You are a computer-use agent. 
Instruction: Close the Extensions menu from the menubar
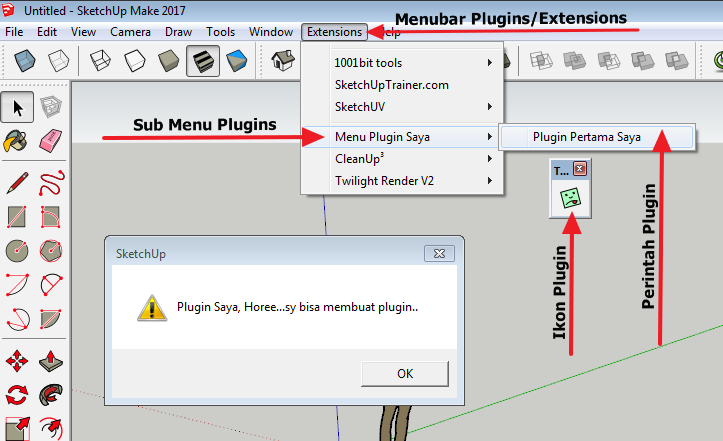334,32
